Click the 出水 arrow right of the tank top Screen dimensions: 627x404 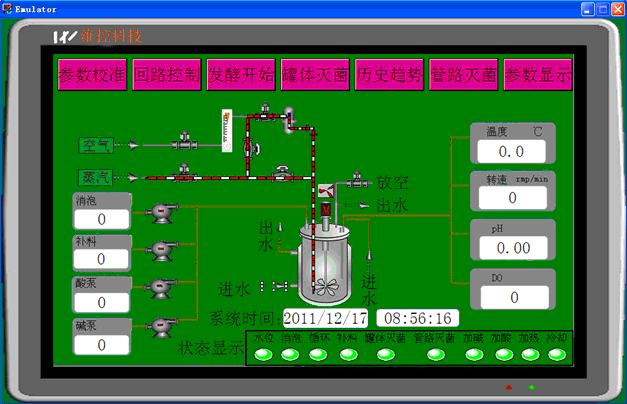click(x=363, y=206)
